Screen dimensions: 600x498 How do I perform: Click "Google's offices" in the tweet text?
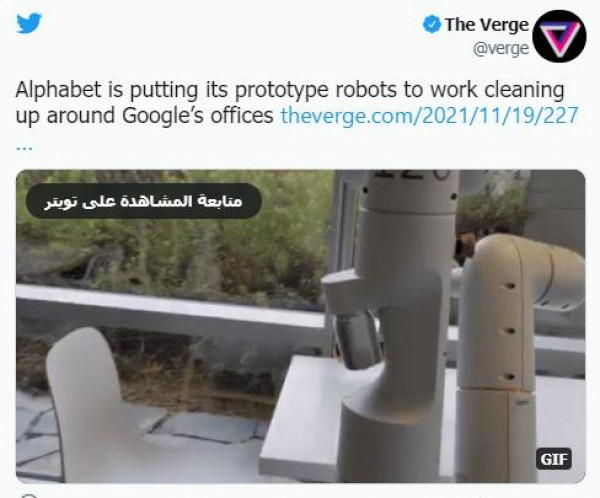pos(197,116)
